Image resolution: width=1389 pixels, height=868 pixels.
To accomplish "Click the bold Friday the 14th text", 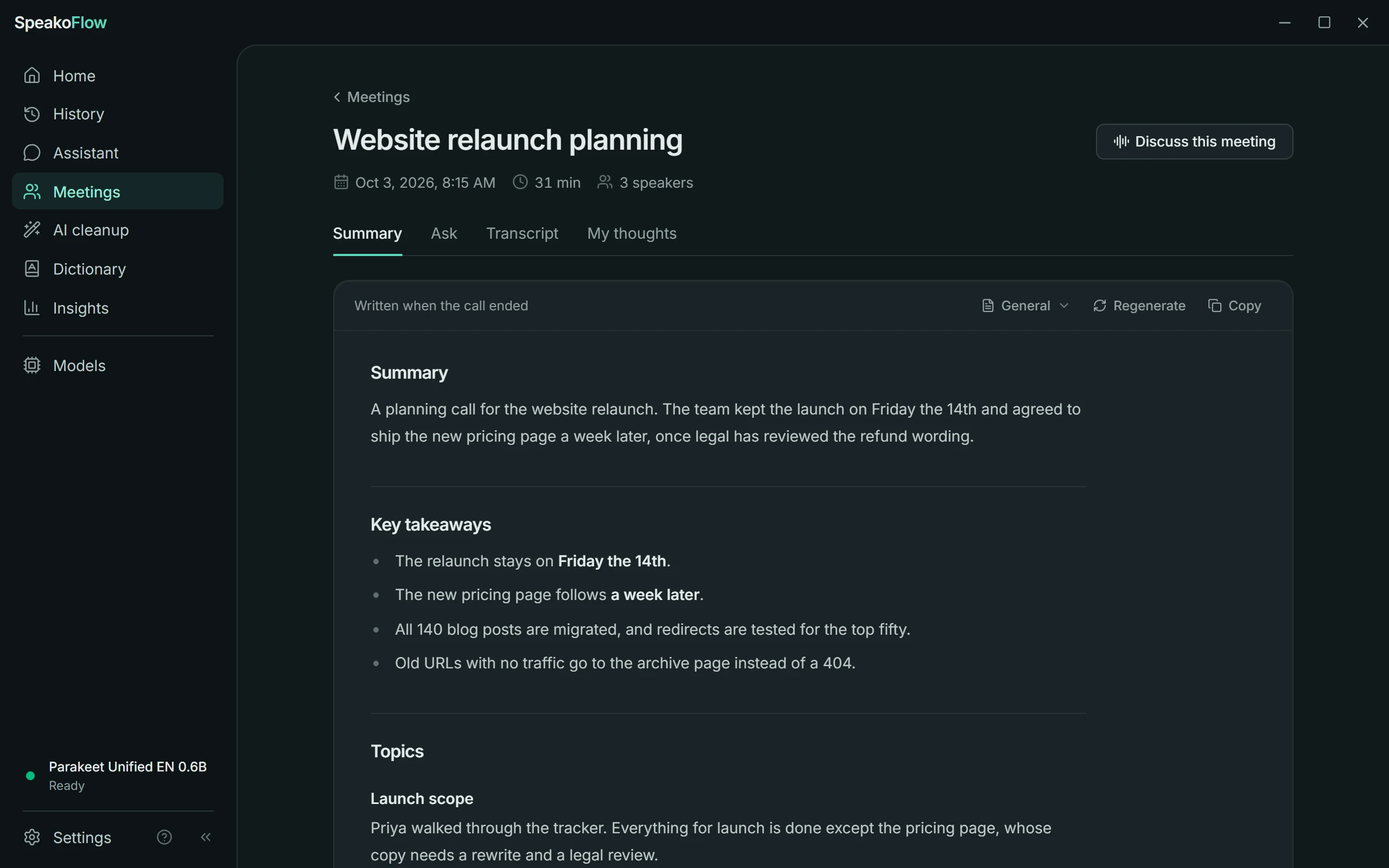I will click(x=612, y=561).
